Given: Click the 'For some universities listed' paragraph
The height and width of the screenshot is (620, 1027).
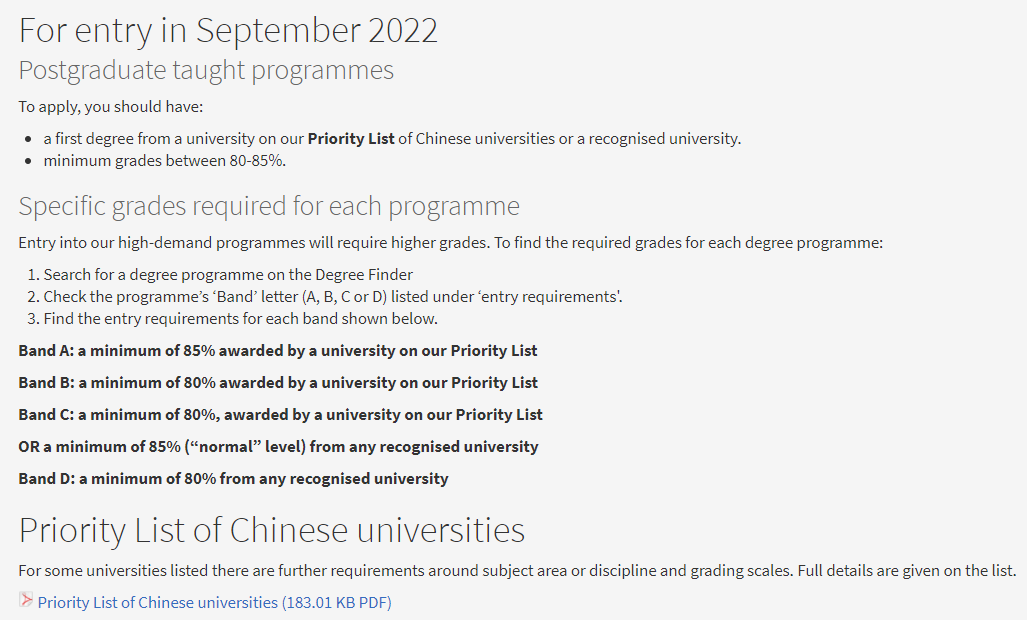Looking at the screenshot, I should click(517, 571).
